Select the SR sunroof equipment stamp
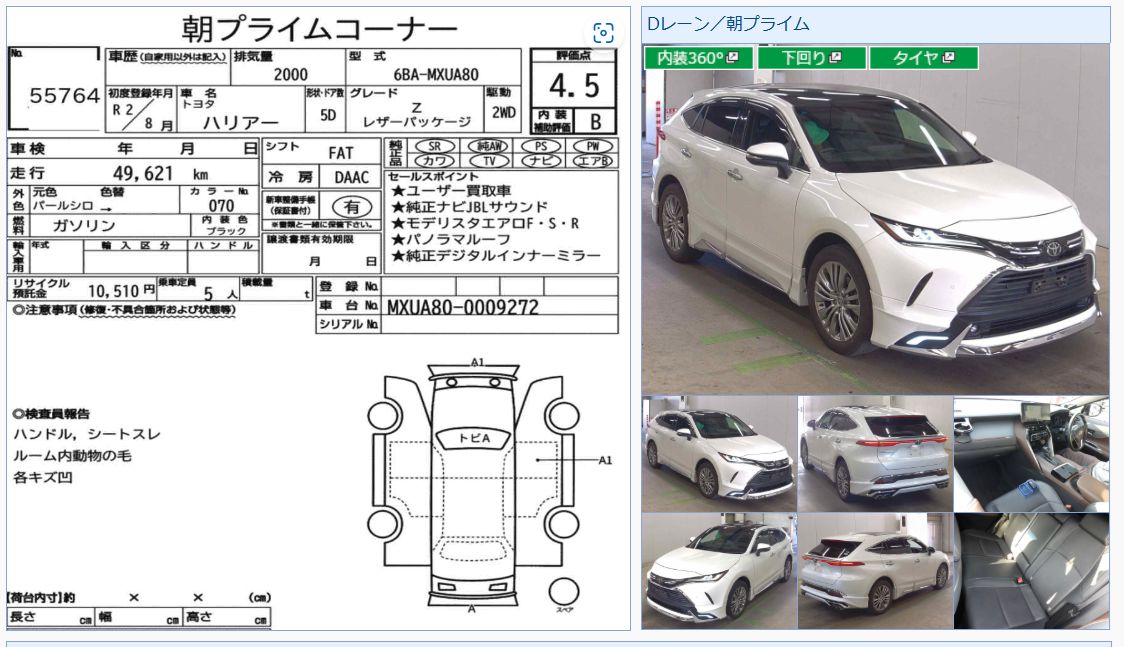Image resolution: width=1124 pixels, height=647 pixels. (x=434, y=145)
